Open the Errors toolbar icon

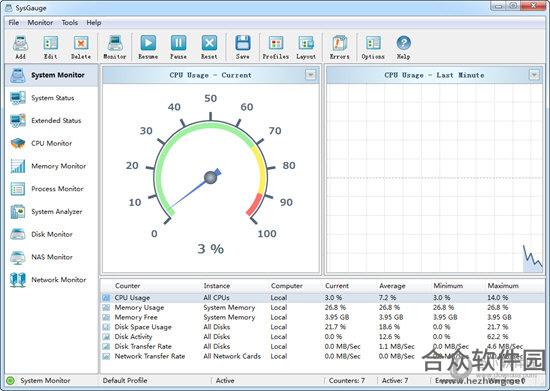340,47
